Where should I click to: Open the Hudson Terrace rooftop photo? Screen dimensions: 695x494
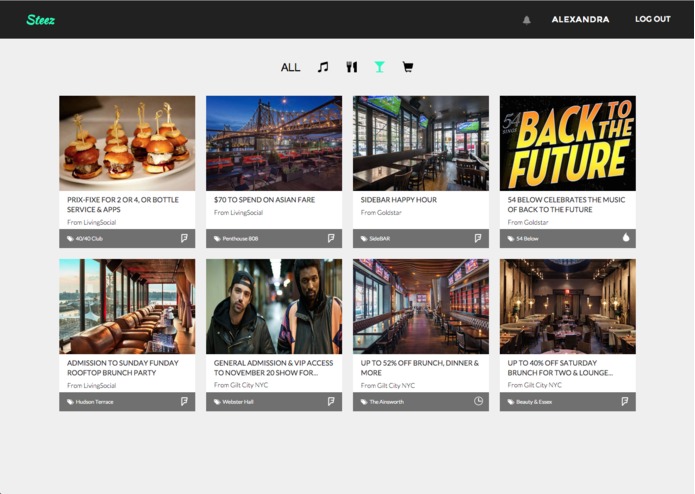[127, 307]
